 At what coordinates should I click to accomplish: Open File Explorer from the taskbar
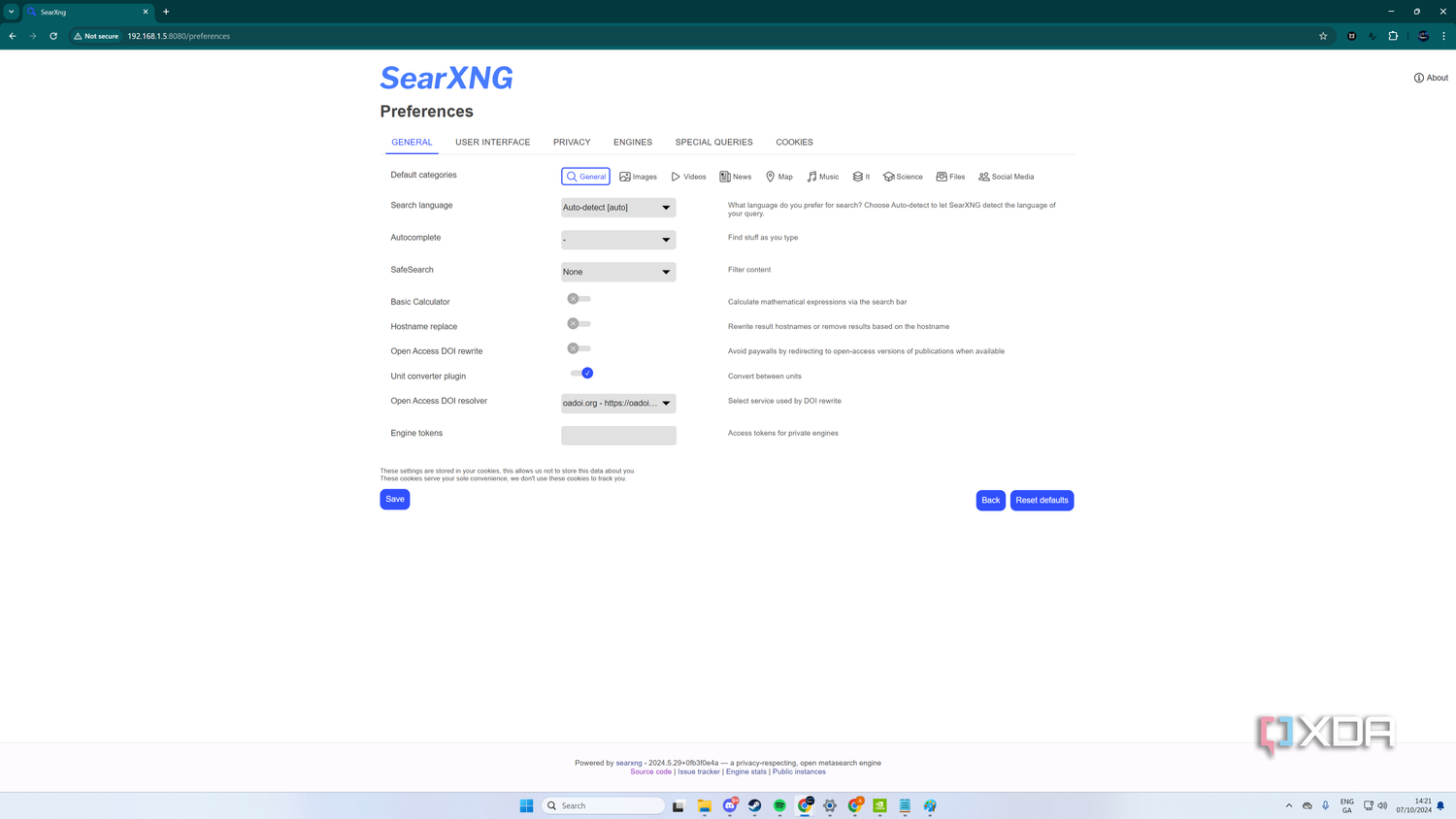(705, 805)
